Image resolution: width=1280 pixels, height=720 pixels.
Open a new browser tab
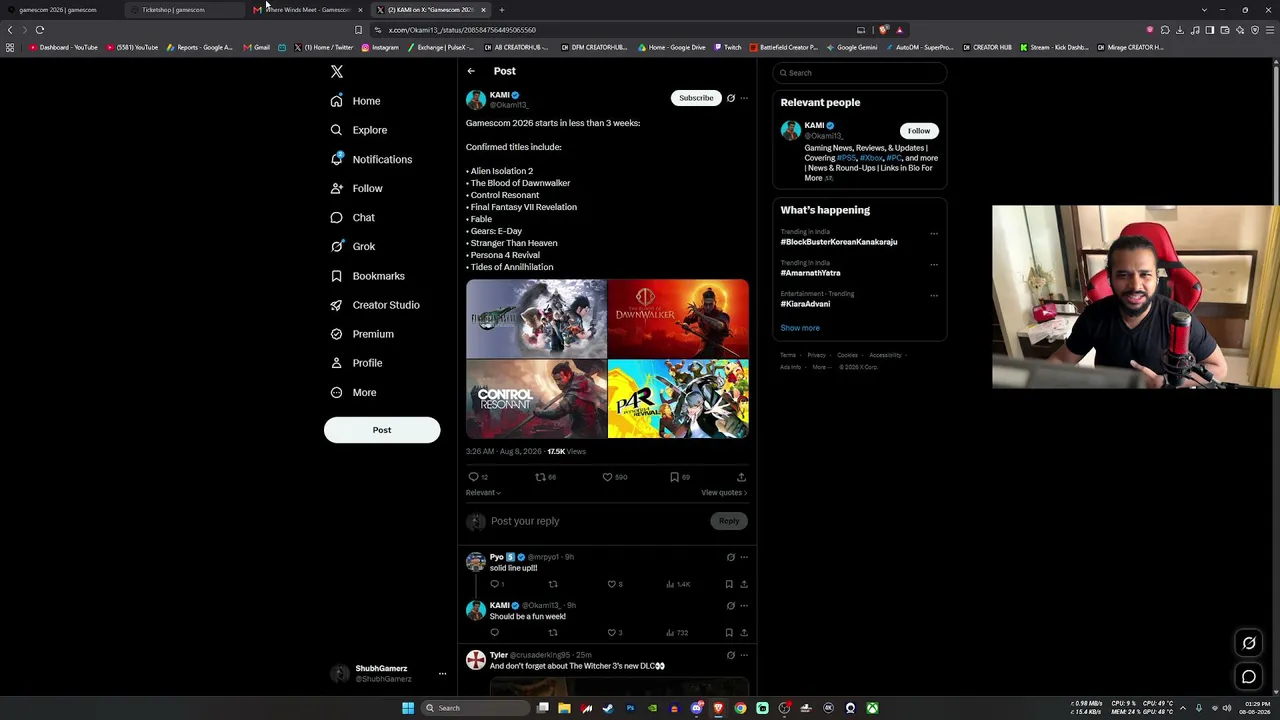coord(502,10)
